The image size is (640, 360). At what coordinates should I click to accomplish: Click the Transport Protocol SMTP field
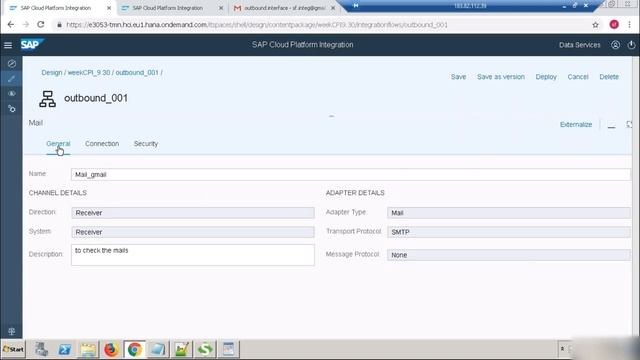point(509,232)
